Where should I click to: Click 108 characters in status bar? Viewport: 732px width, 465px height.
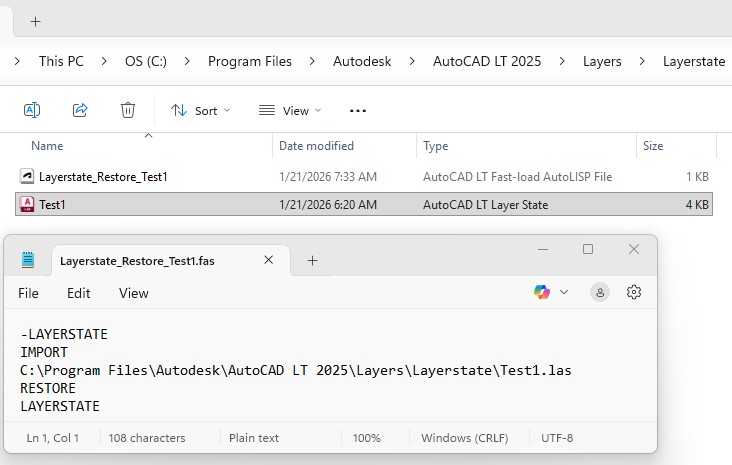coord(147,438)
